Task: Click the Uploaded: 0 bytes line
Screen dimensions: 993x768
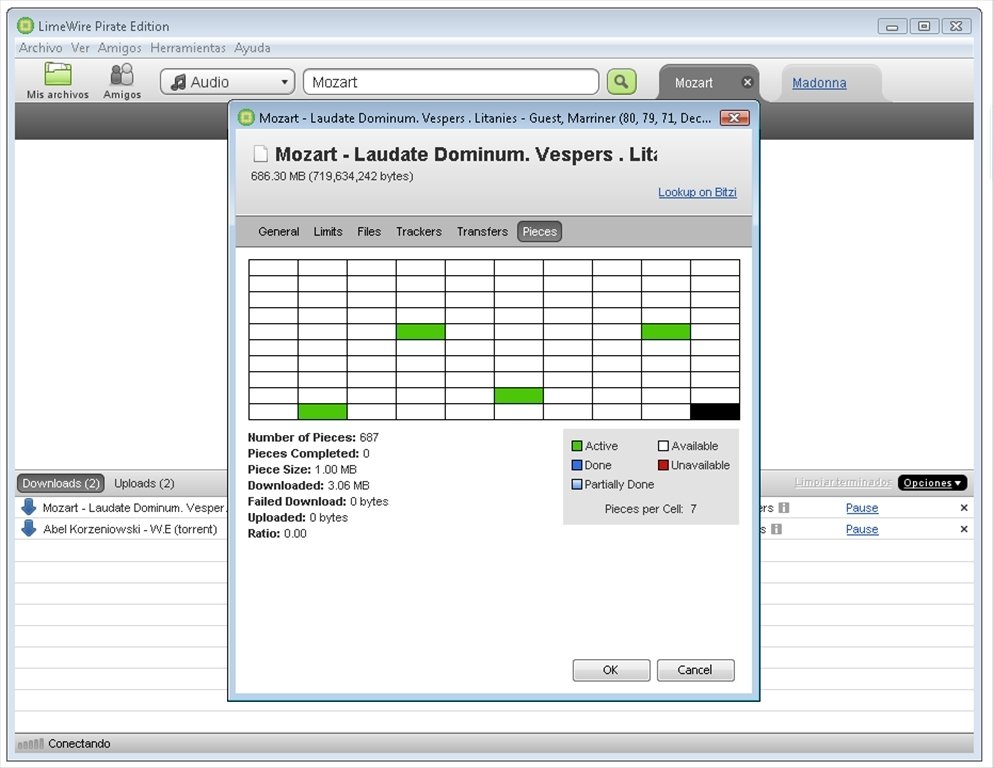Action: [x=298, y=518]
